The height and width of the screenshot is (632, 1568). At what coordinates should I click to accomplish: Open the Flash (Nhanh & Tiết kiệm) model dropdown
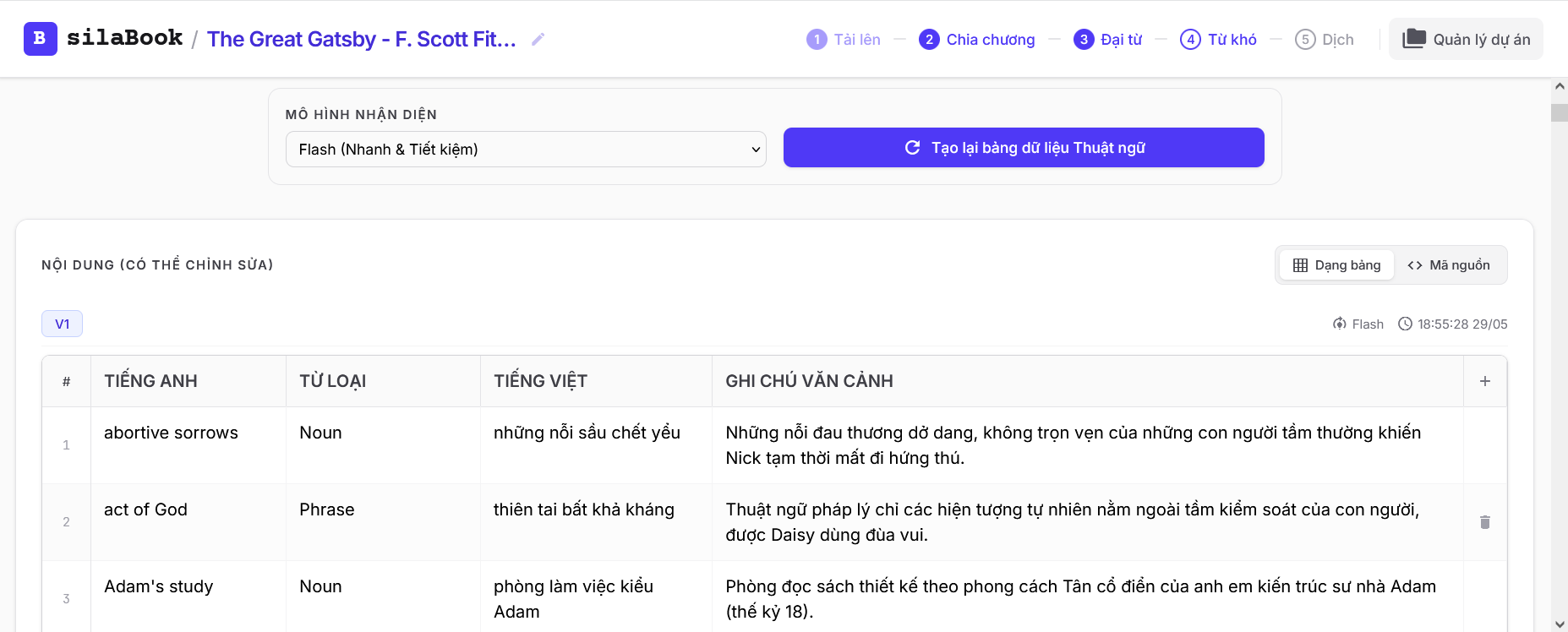pos(526,149)
